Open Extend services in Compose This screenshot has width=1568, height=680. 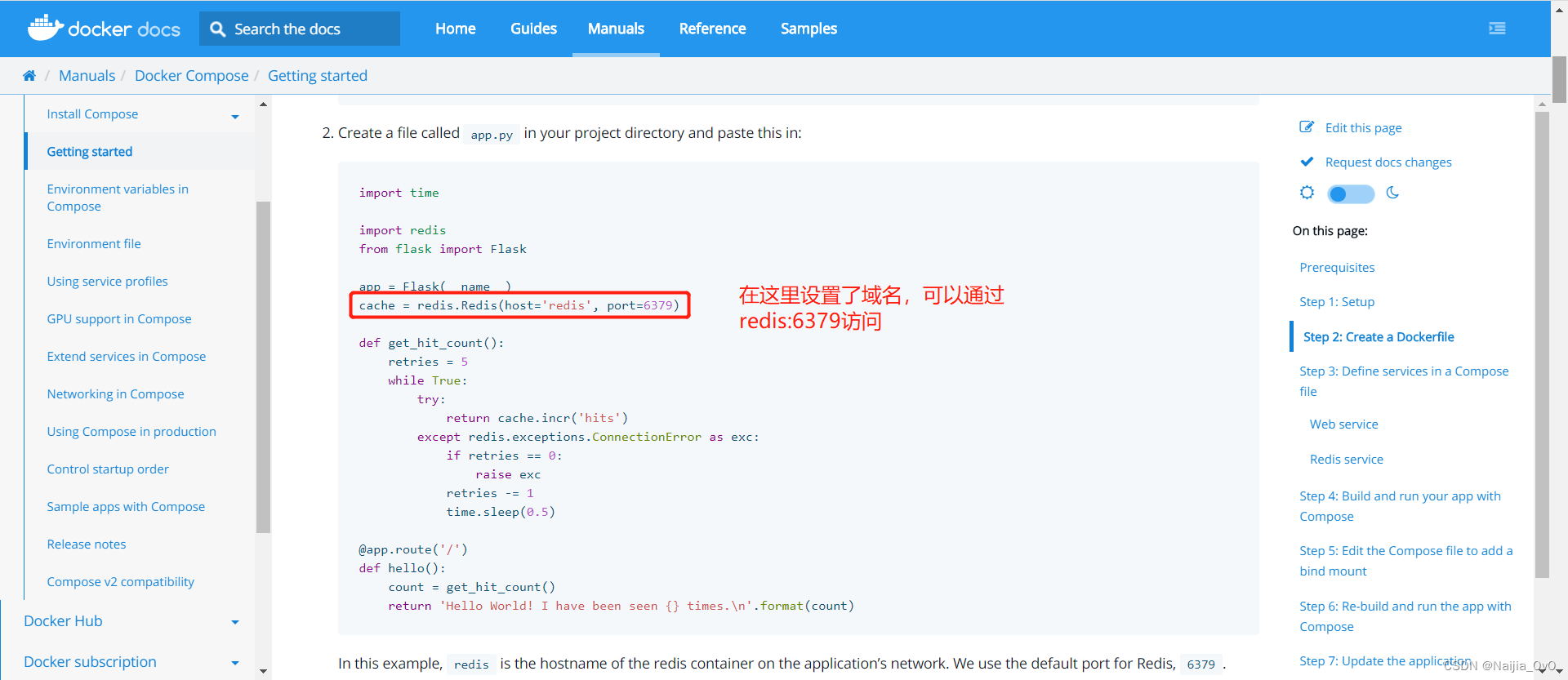[127, 357]
